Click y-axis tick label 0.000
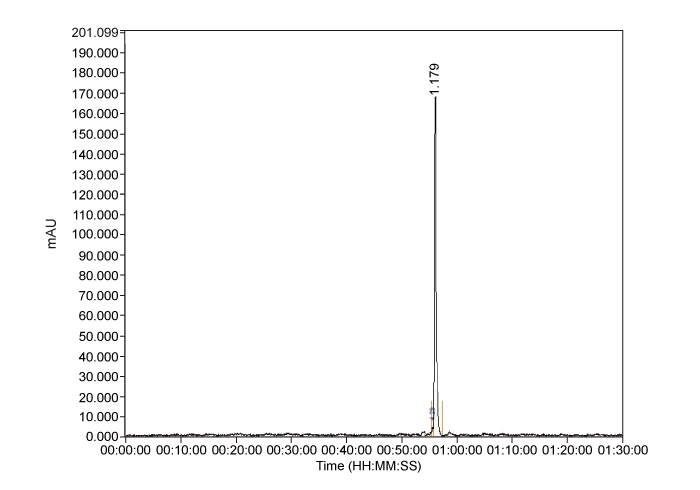Viewport: 700px width, 490px height. tap(102, 436)
